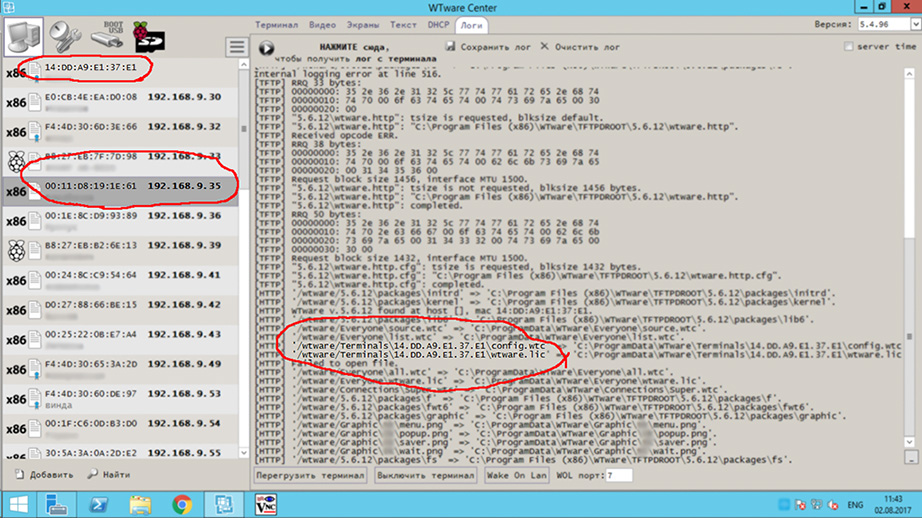Screen dimensions: 922x518
Task: Open the wrench settings tool
Action: click(68, 37)
